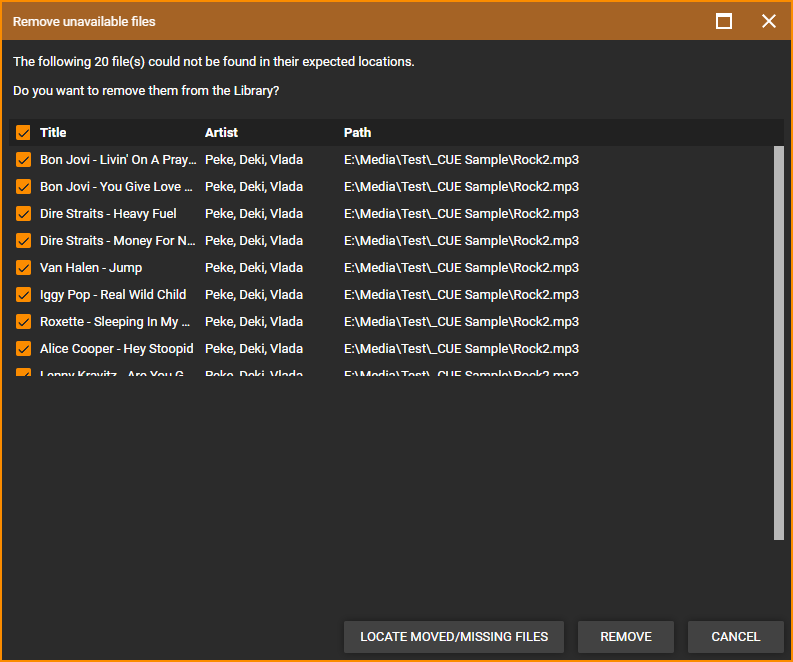Select the Van Halen - Jump row title

tap(91, 268)
